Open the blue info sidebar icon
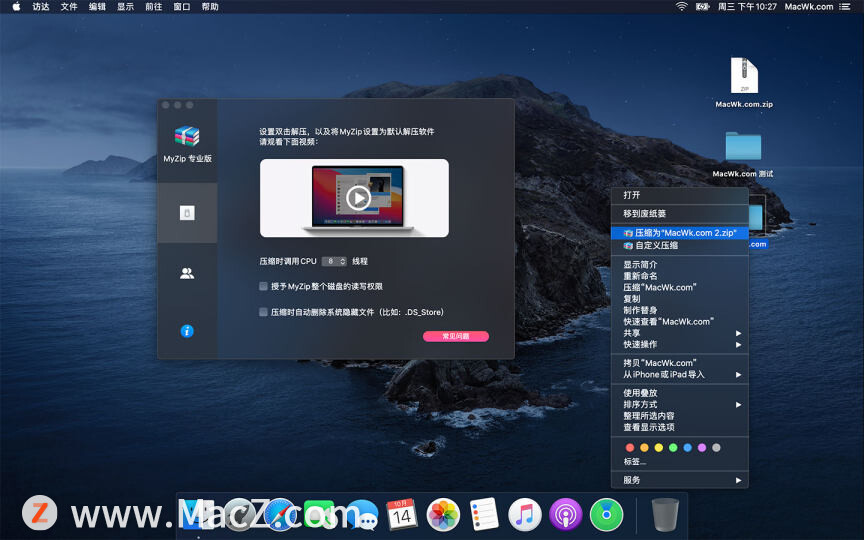This screenshot has width=864, height=540. point(187,331)
